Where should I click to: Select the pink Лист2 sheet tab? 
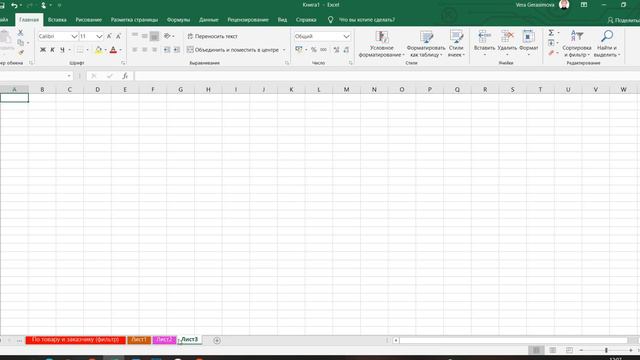coord(164,340)
